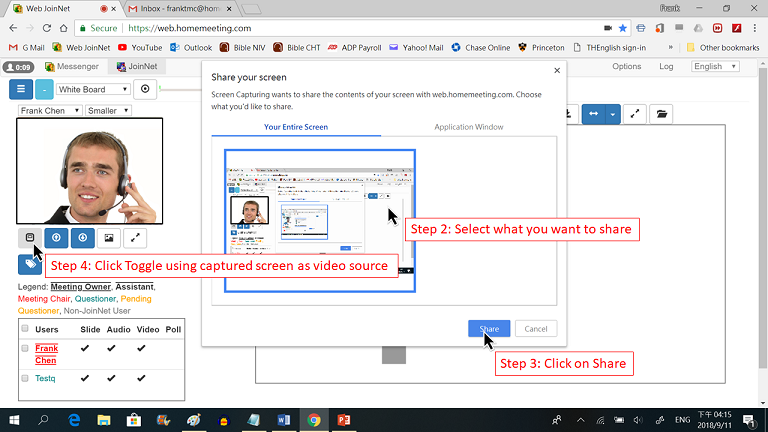The width and height of the screenshot is (768, 432).
Task: Check the box next to Frank Chen
Action: pyautogui.click(x=25, y=348)
